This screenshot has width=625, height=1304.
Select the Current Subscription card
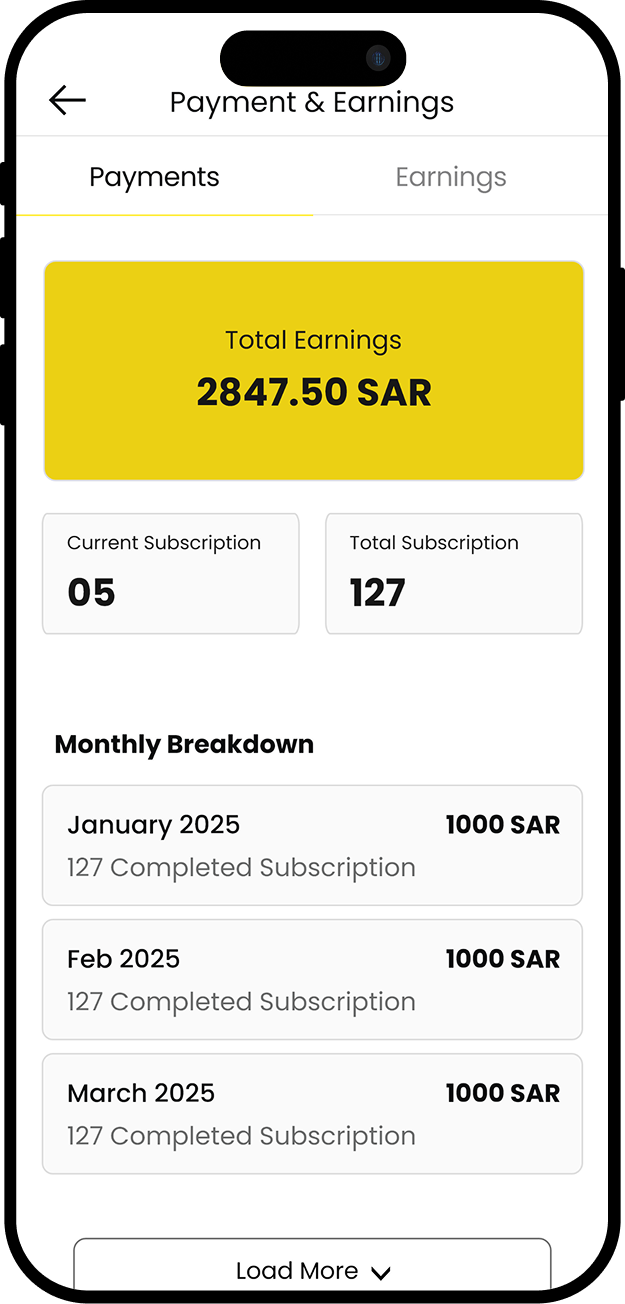point(170,573)
